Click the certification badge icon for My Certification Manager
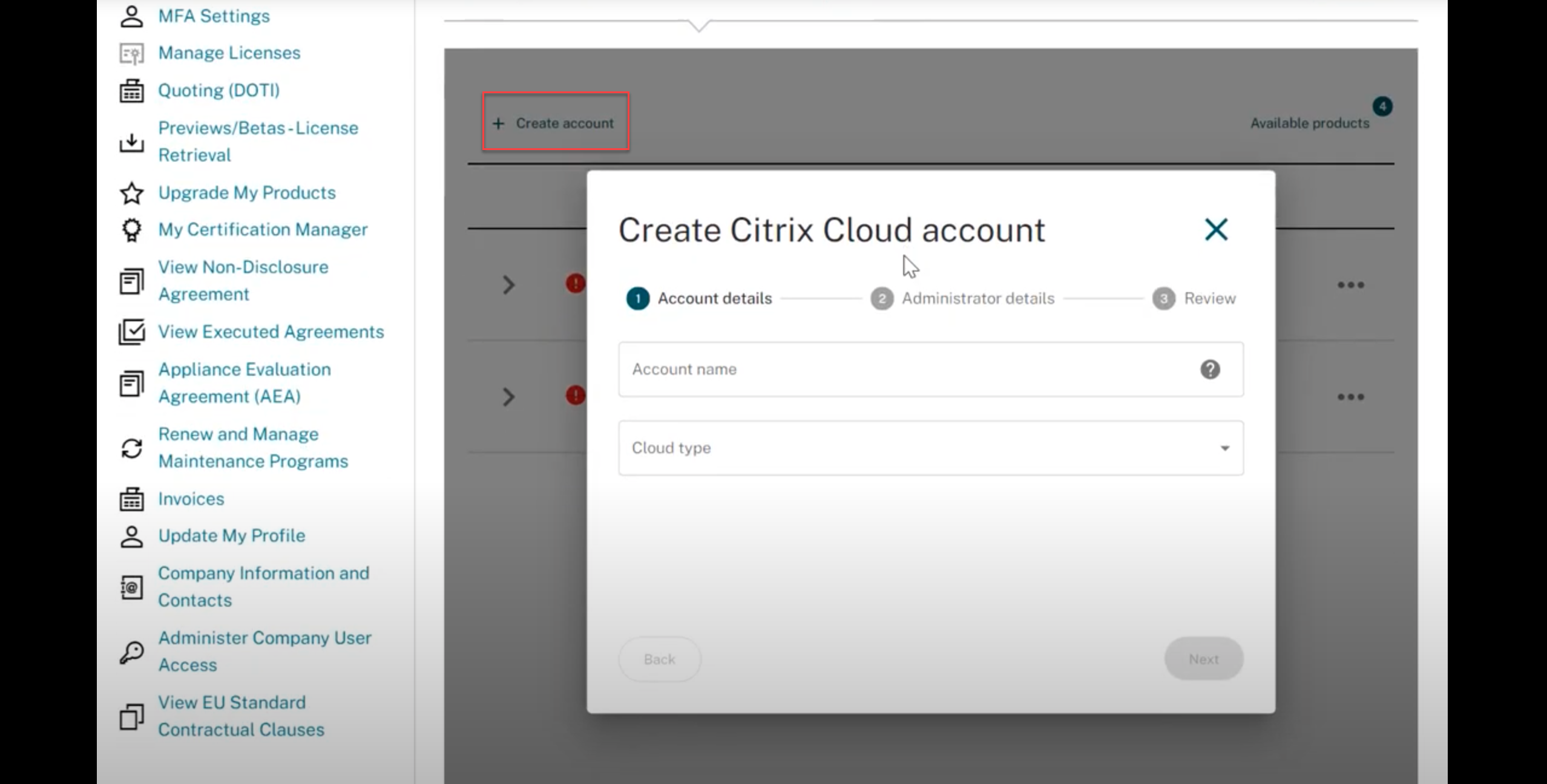Viewport: 1547px width, 784px height. [x=131, y=230]
